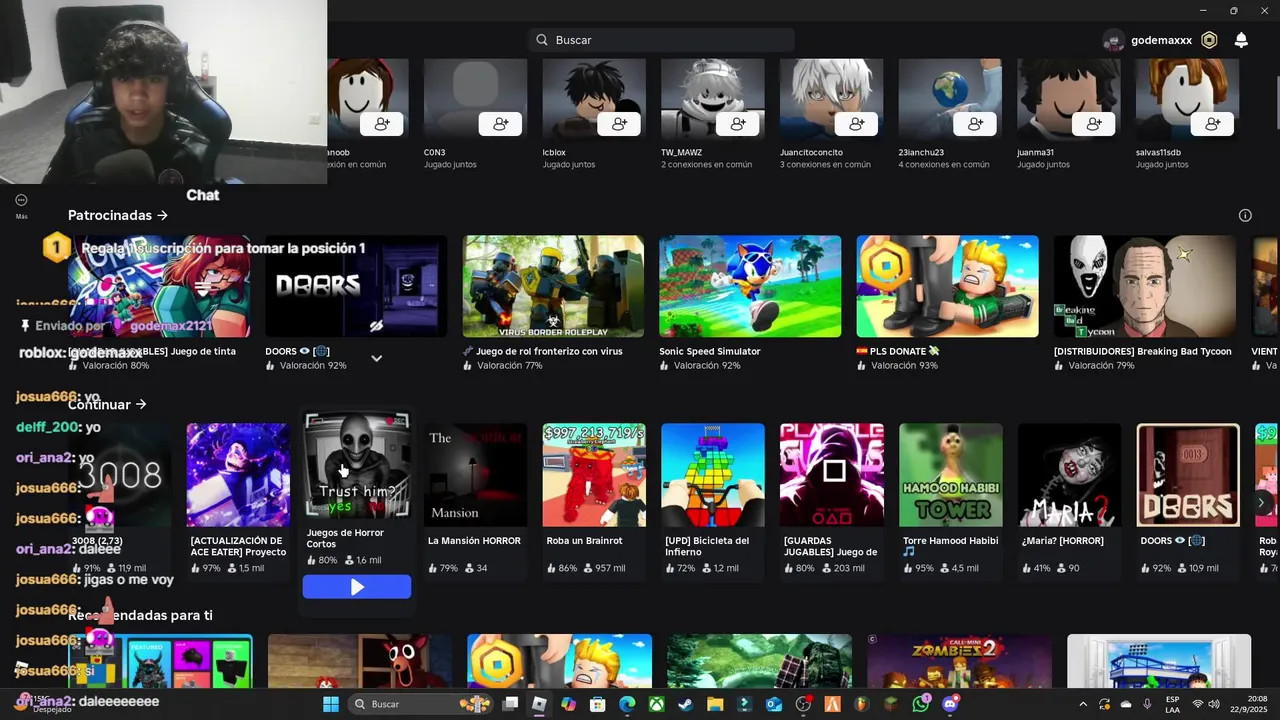This screenshot has height=720, width=1280.
Task: Click the Roblox Buscar search field
Action: point(662,40)
